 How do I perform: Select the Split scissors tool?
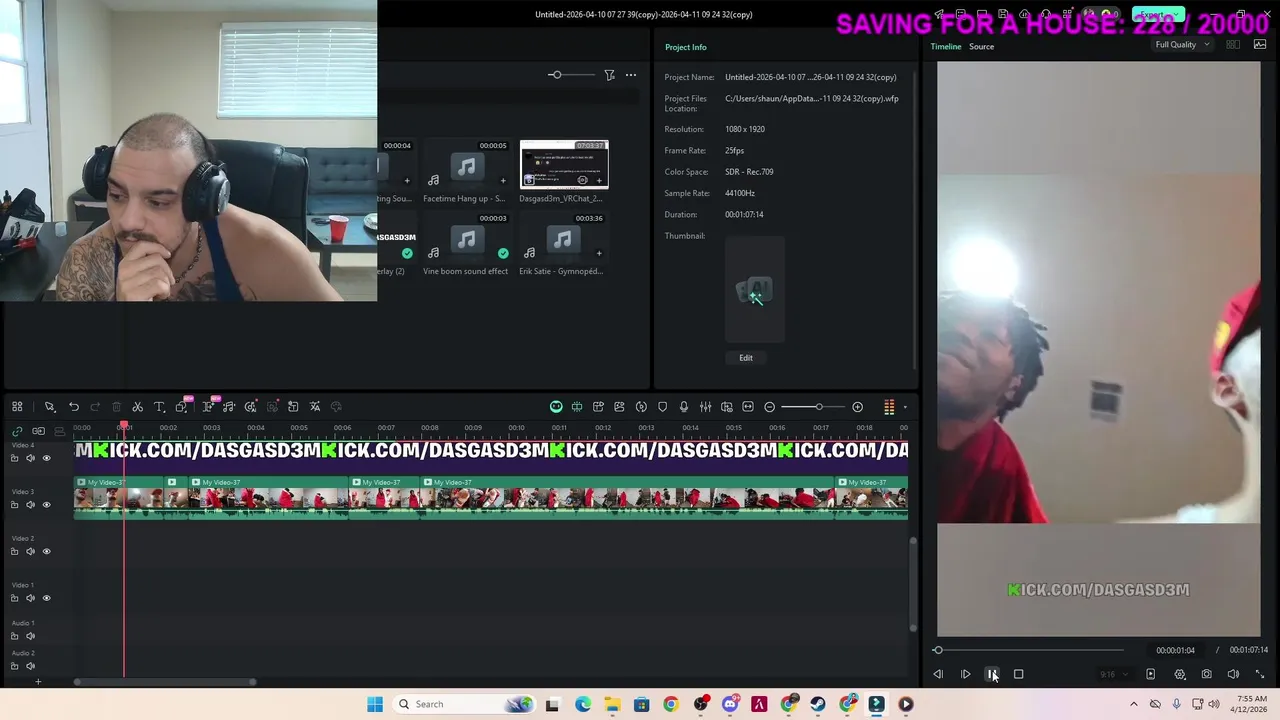pyautogui.click(x=137, y=407)
